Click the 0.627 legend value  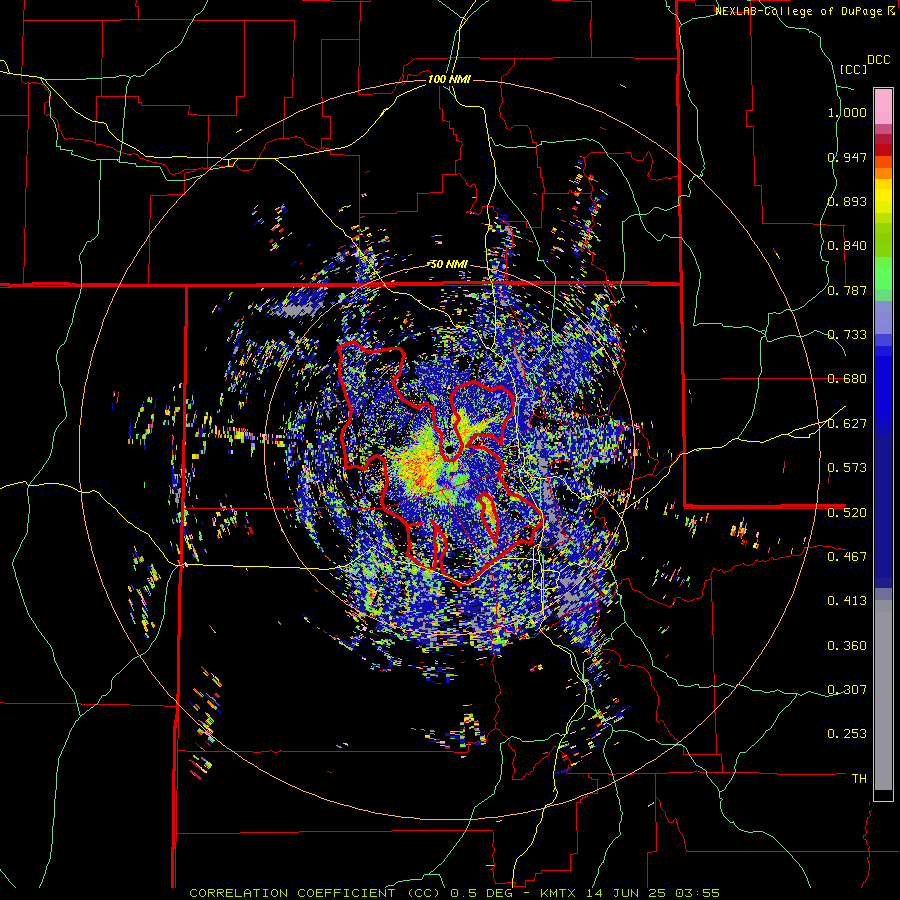coord(847,424)
